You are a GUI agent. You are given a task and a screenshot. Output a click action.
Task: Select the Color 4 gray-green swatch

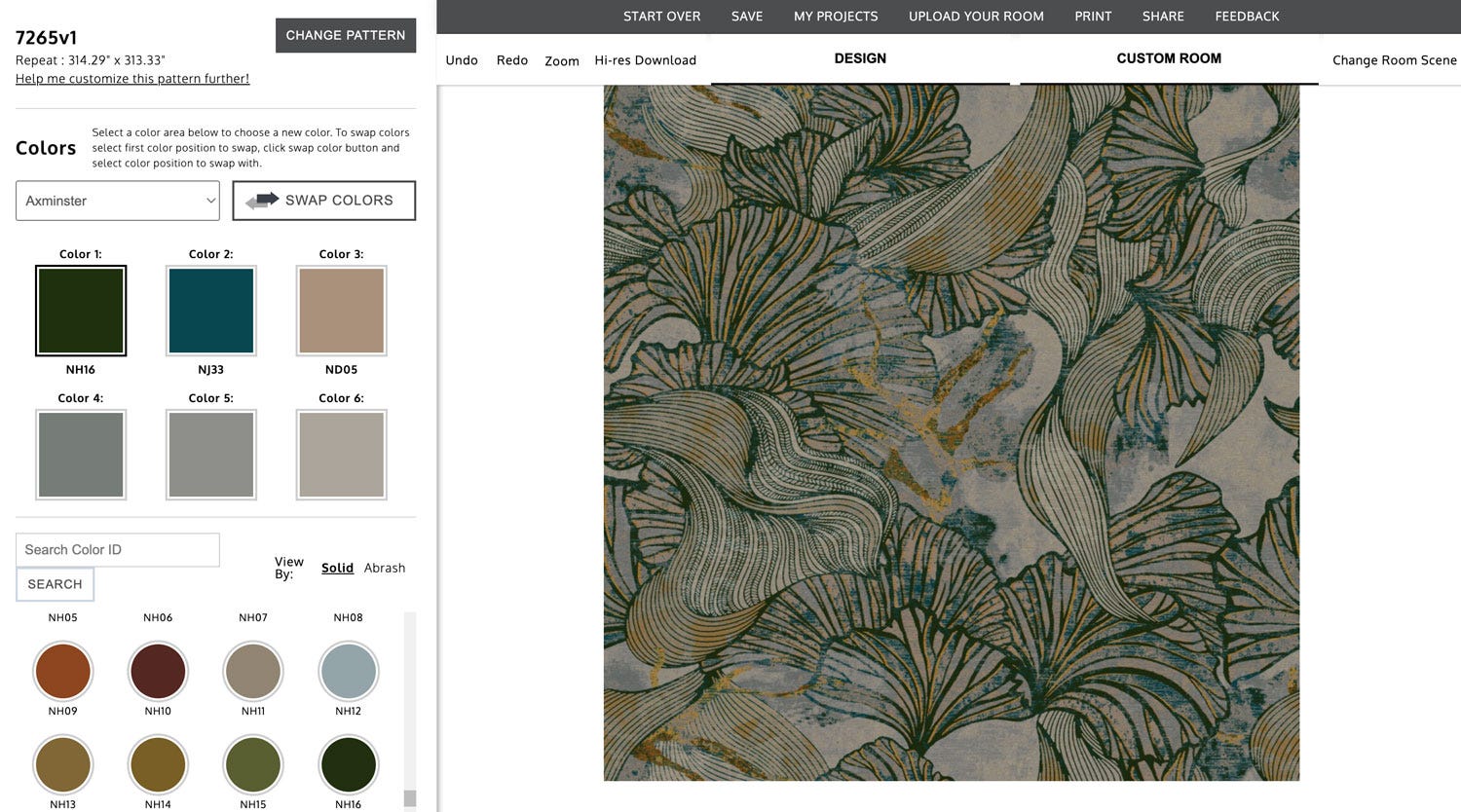pos(81,455)
